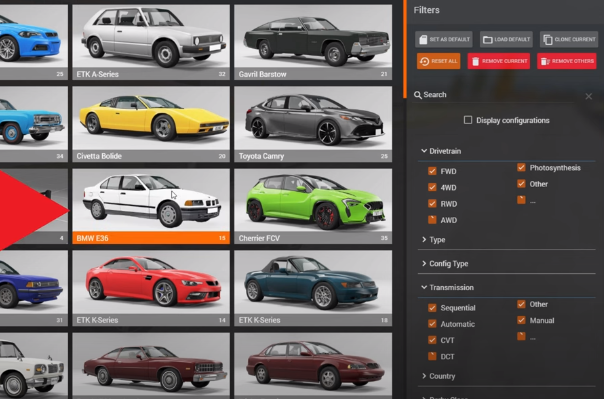
Task: Click the Reset All button
Action: tap(438, 61)
